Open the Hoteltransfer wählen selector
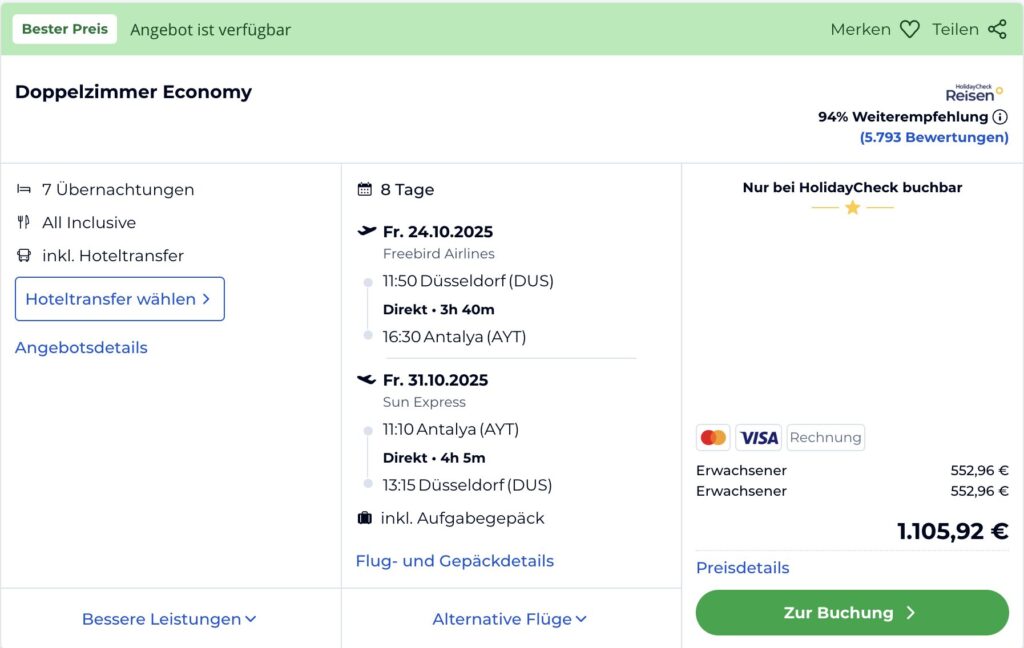The width and height of the screenshot is (1024, 648). click(119, 299)
